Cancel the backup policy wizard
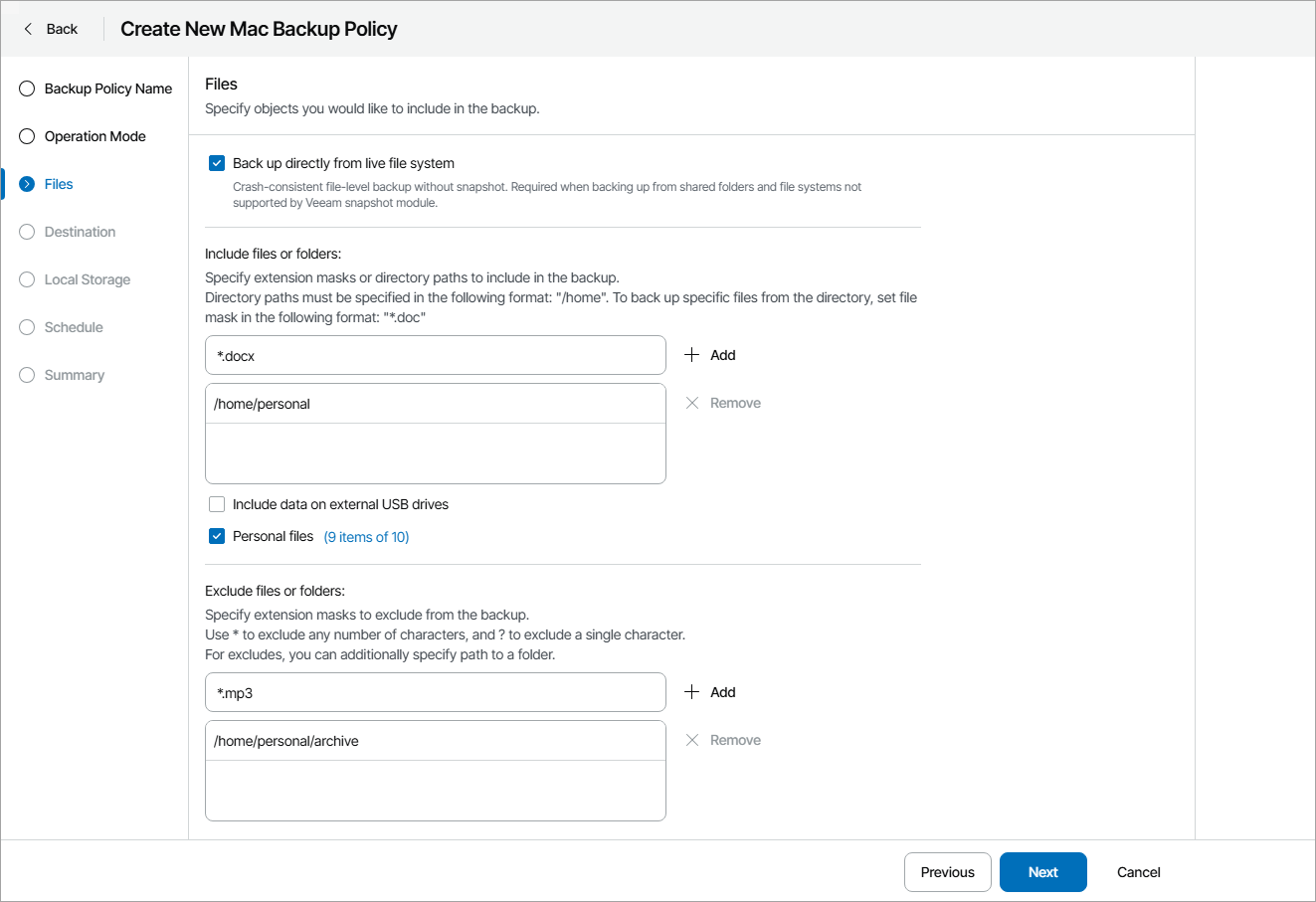The image size is (1316, 902). (1138, 872)
